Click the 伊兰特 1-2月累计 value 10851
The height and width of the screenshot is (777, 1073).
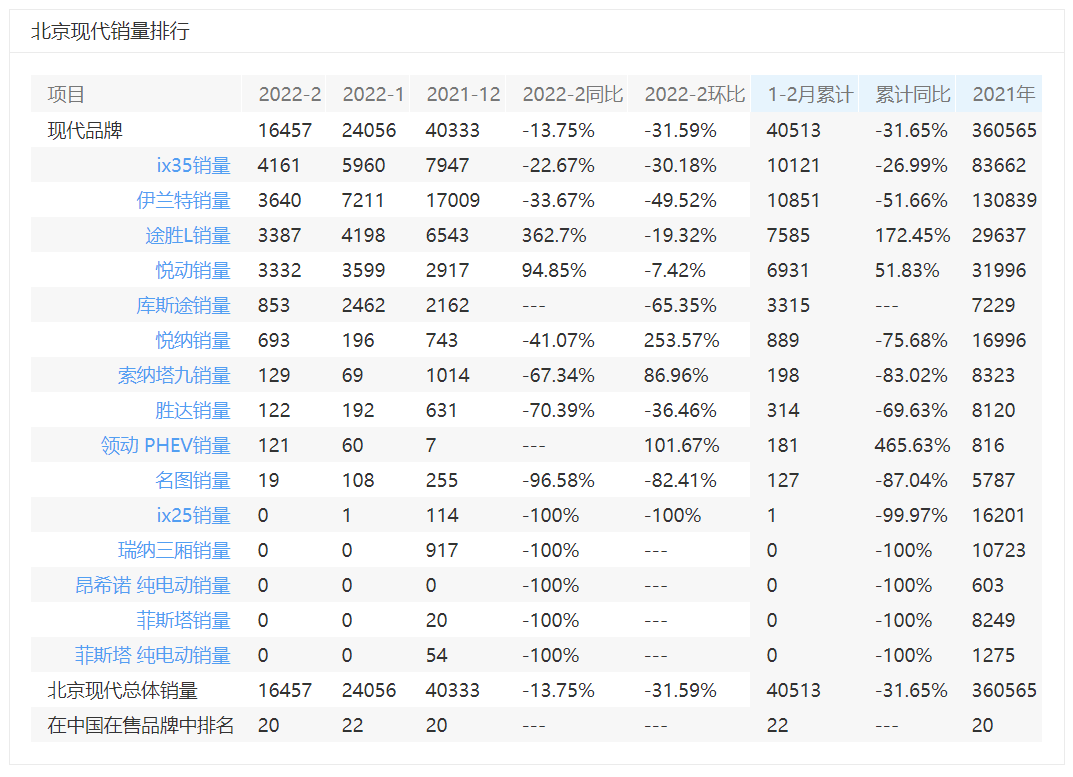792,201
